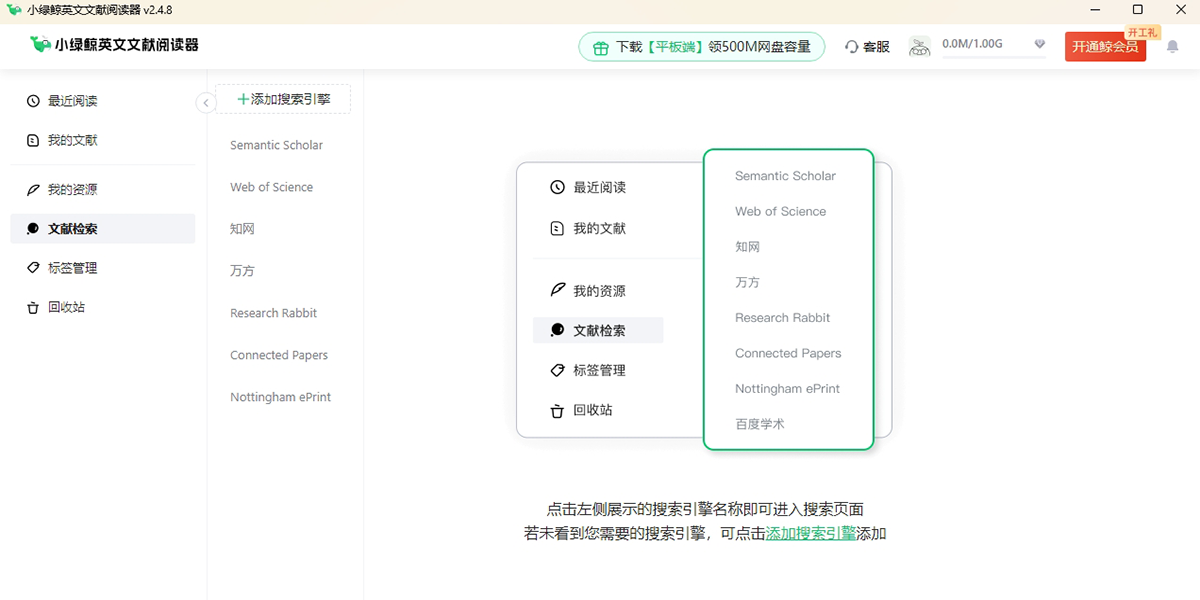Open notifications via the bell icon

point(1172,46)
